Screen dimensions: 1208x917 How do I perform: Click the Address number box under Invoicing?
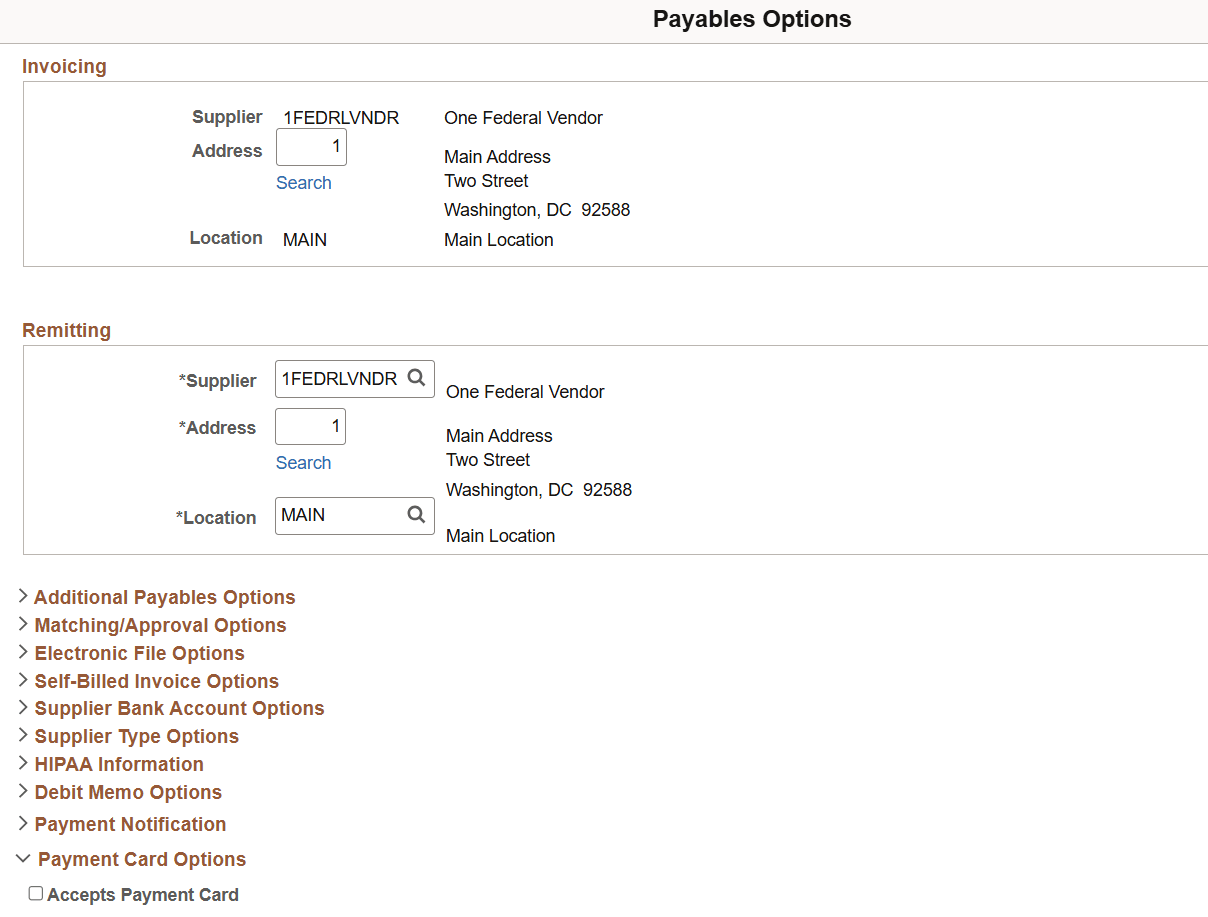(x=311, y=146)
